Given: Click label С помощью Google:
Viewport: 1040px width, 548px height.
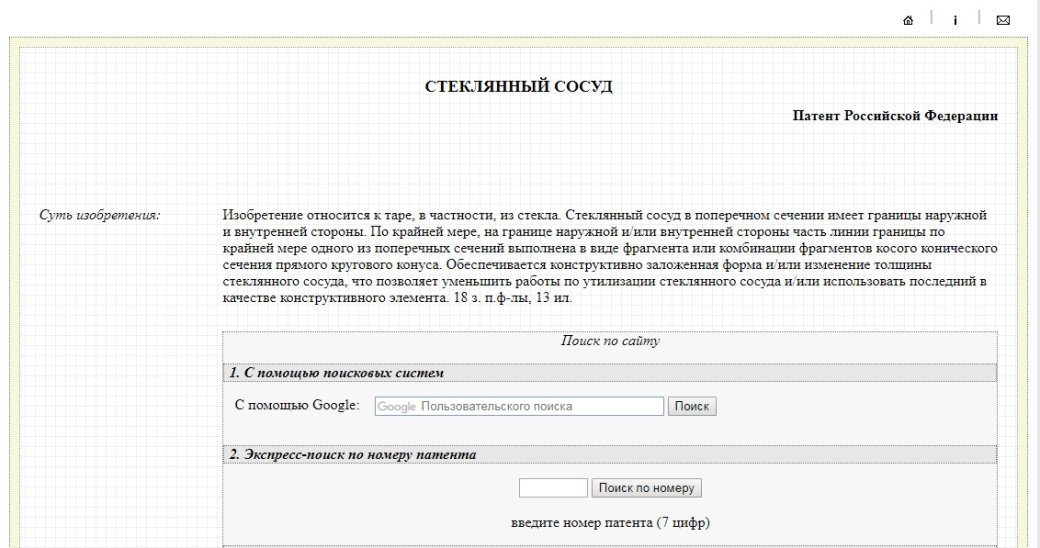Looking at the screenshot, I should coord(297,405).
